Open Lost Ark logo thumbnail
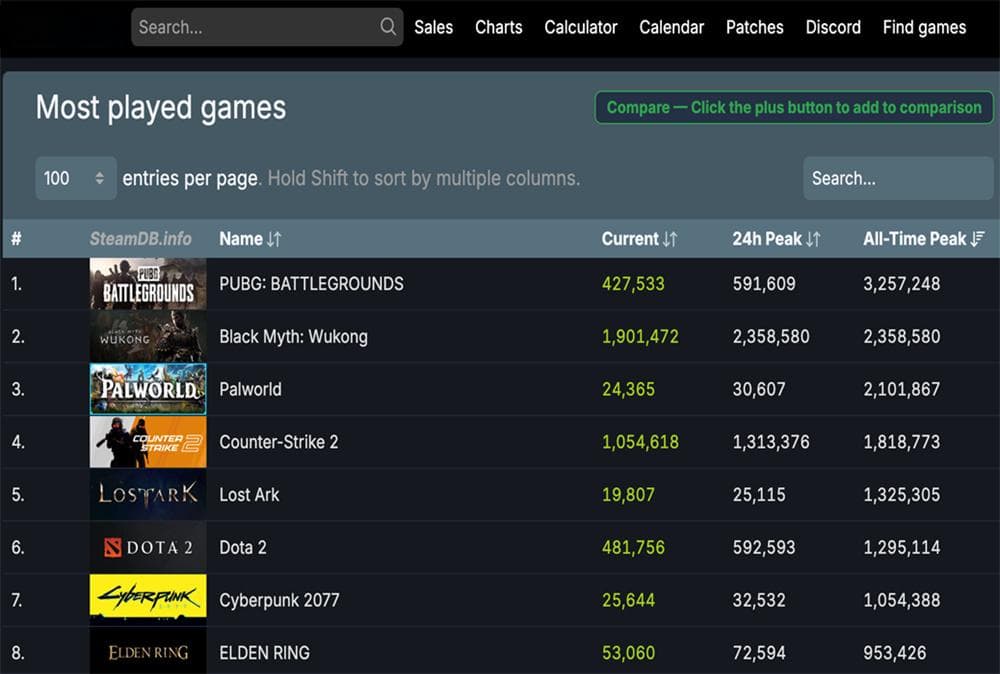 coord(148,494)
